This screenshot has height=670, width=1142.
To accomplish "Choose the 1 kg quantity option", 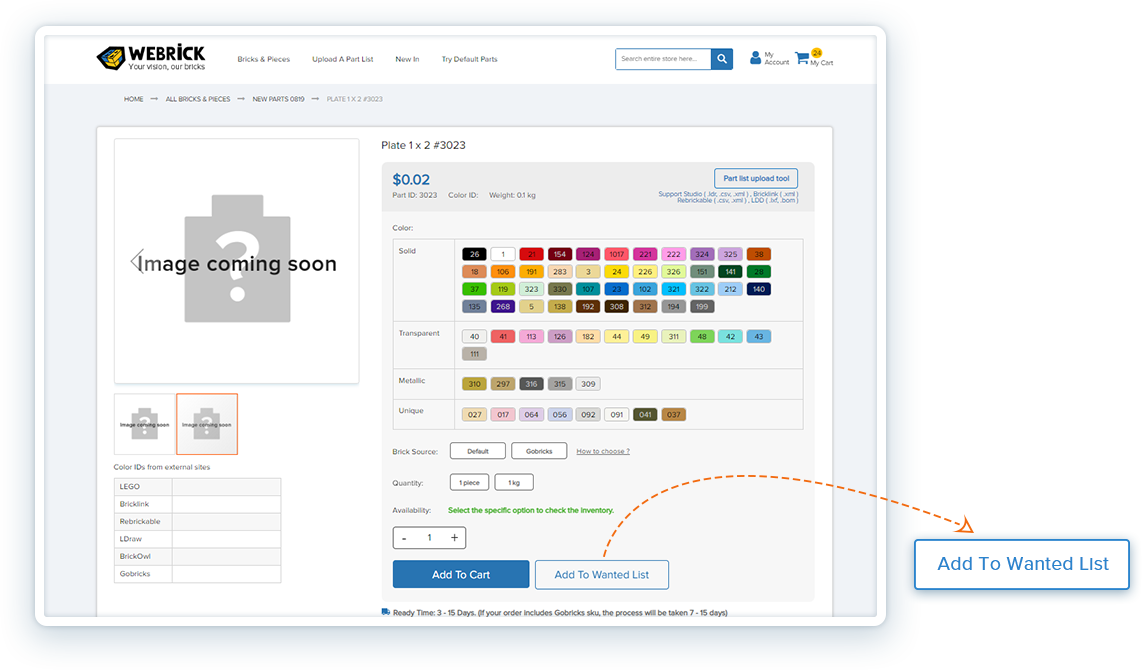I will pyautogui.click(x=514, y=482).
